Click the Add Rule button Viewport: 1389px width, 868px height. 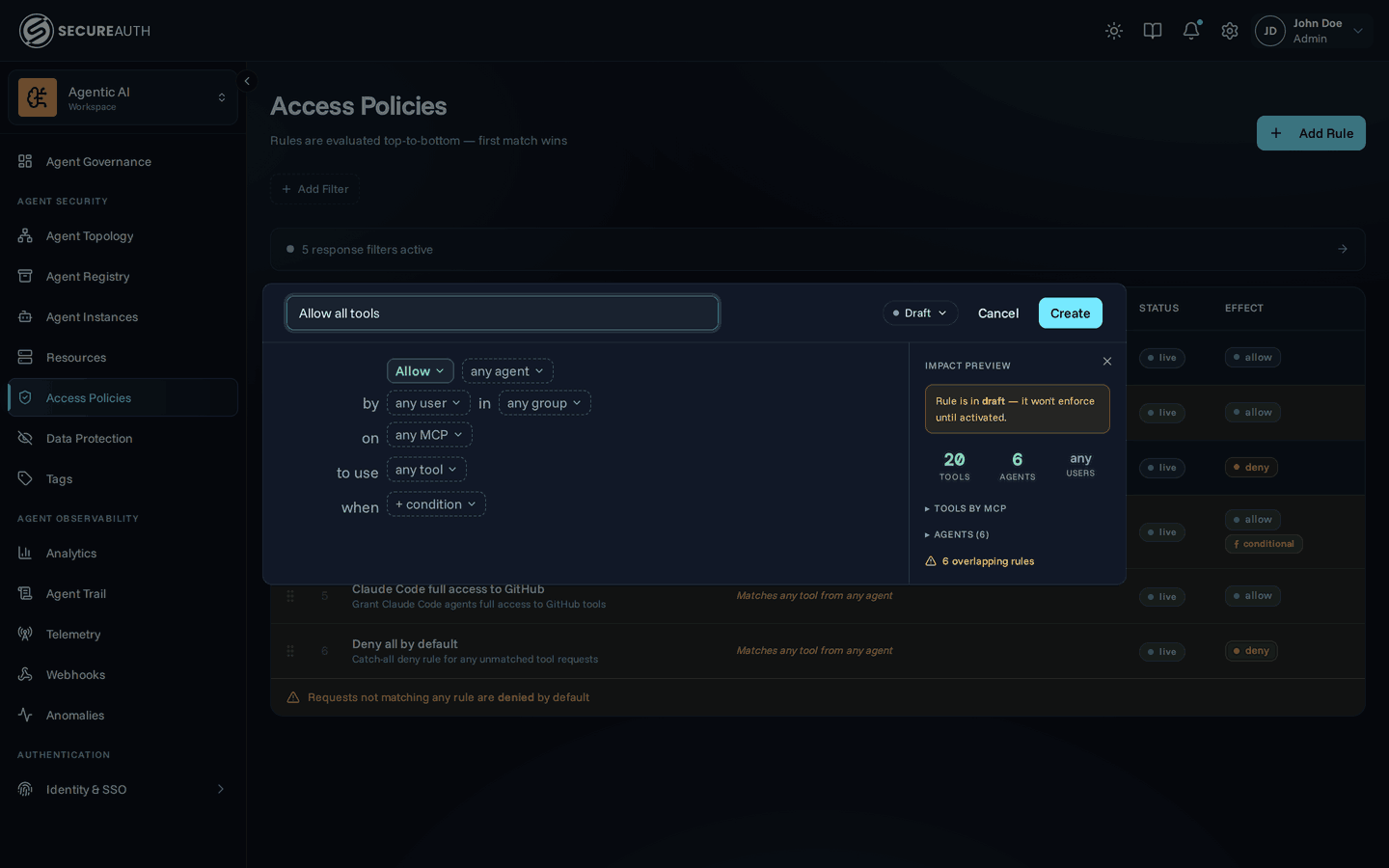tap(1311, 133)
